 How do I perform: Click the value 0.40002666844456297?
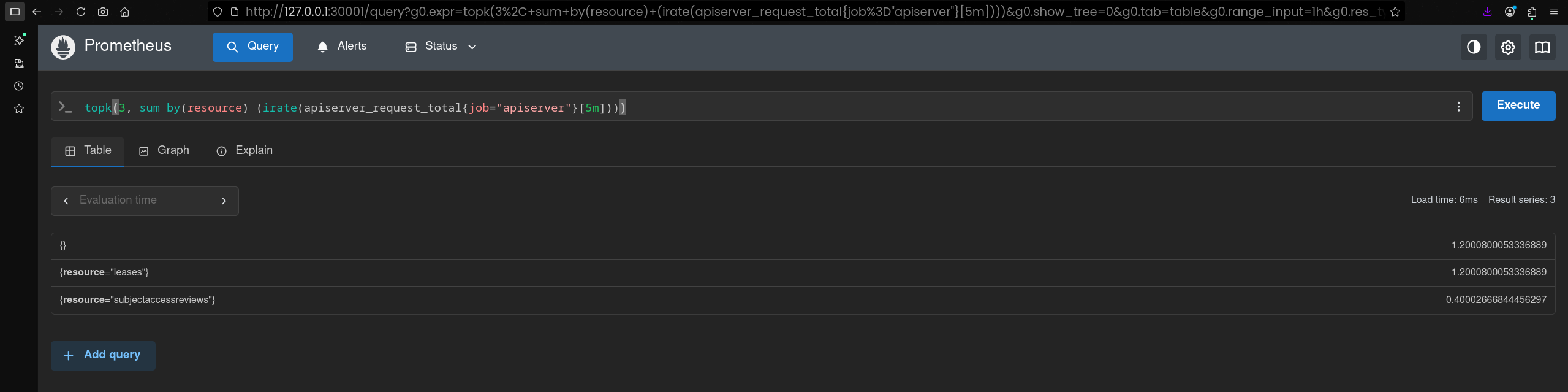point(1496,300)
